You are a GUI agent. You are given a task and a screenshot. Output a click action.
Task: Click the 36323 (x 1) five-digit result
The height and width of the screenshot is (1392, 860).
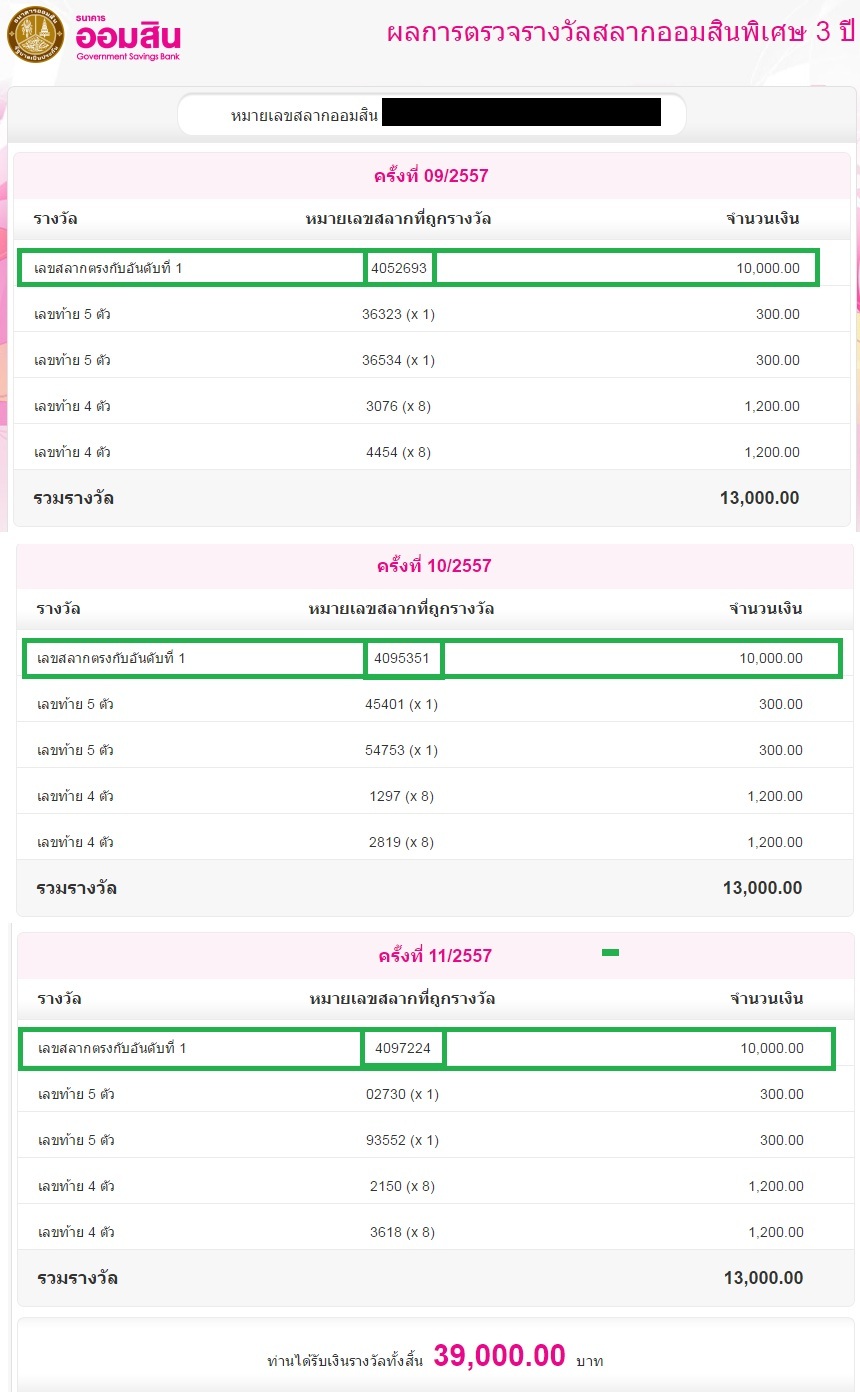(x=398, y=314)
